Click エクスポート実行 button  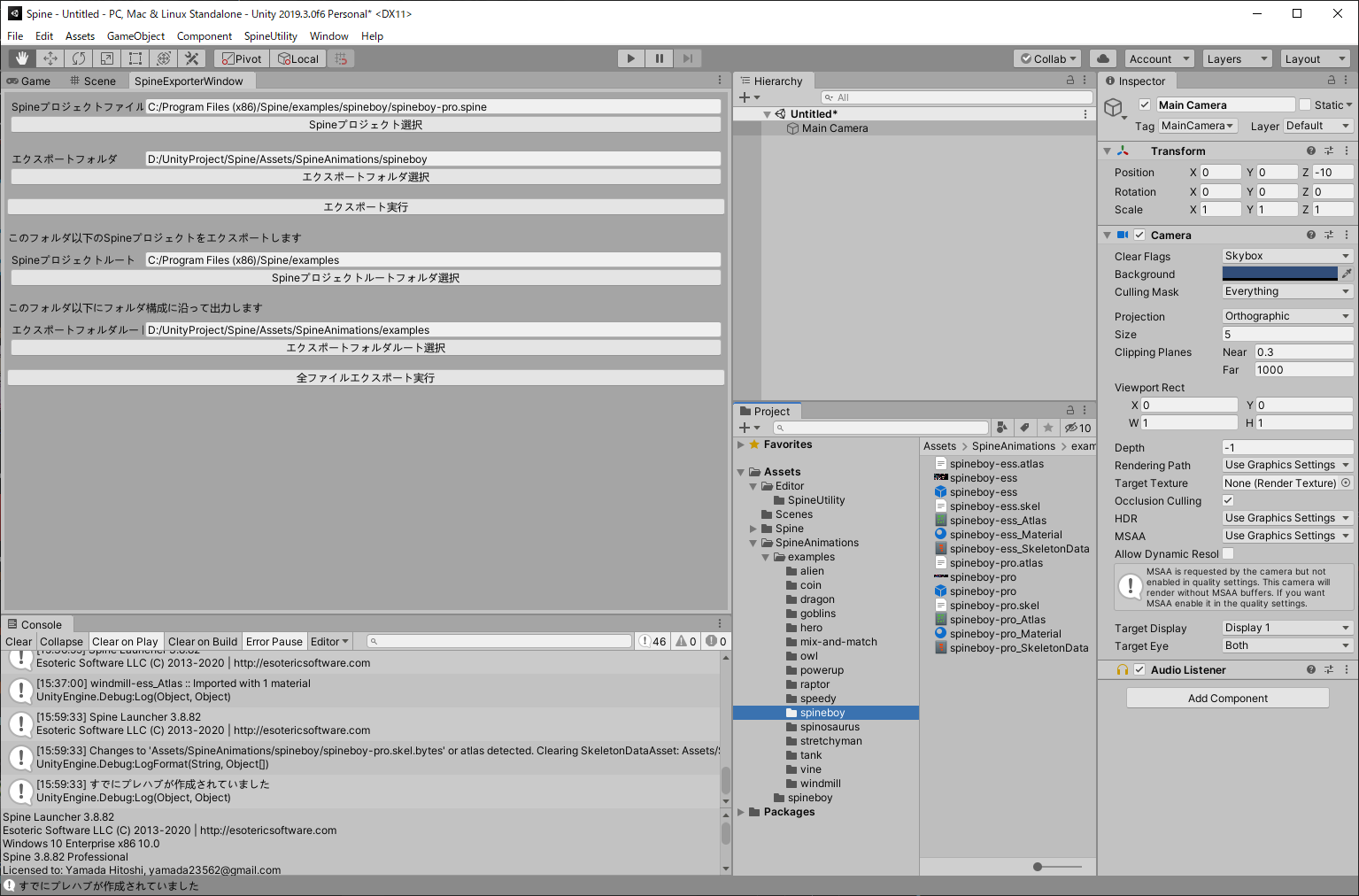366,207
